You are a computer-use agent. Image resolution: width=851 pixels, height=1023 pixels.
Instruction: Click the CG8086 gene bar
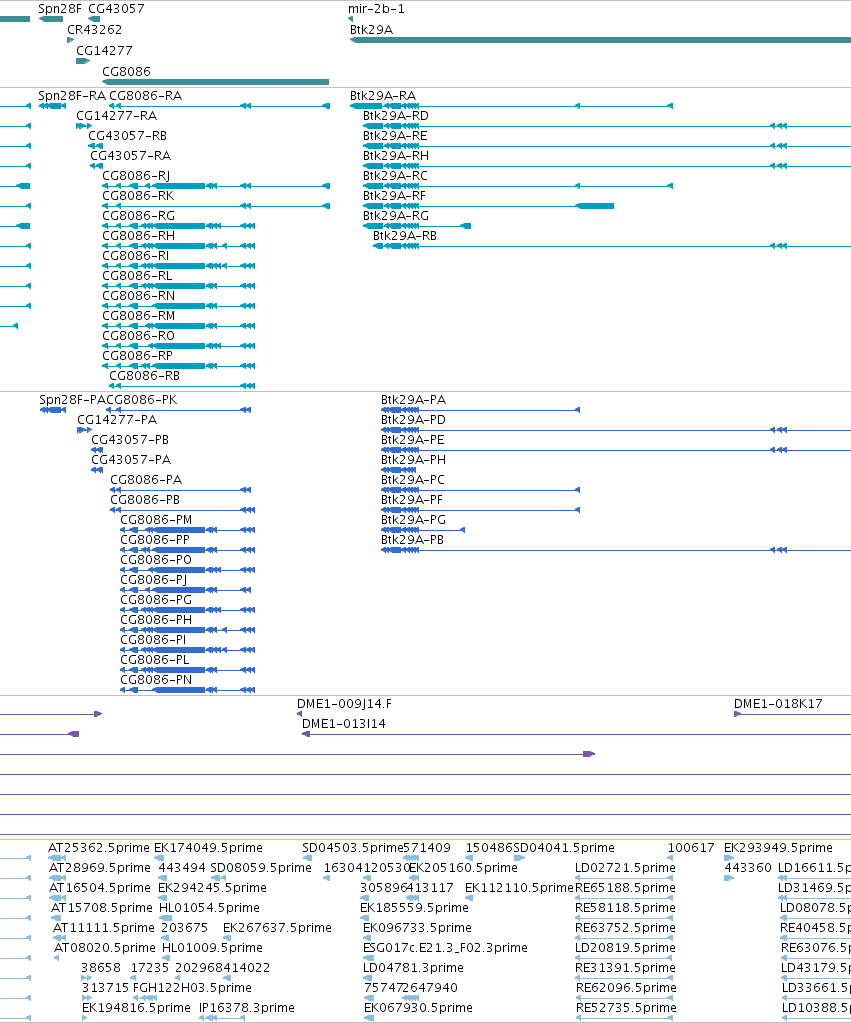tap(215, 82)
